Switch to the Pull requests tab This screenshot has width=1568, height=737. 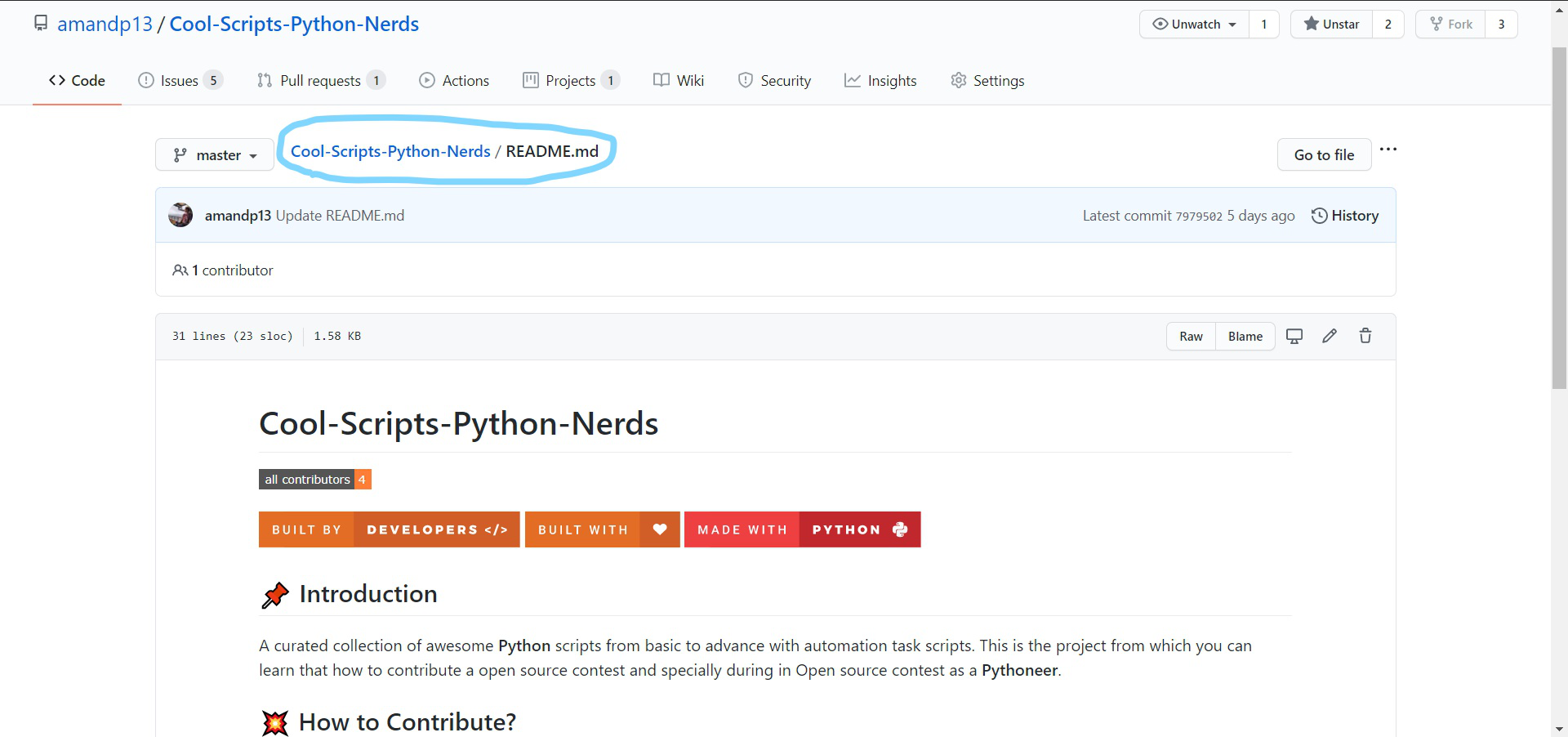pos(320,81)
